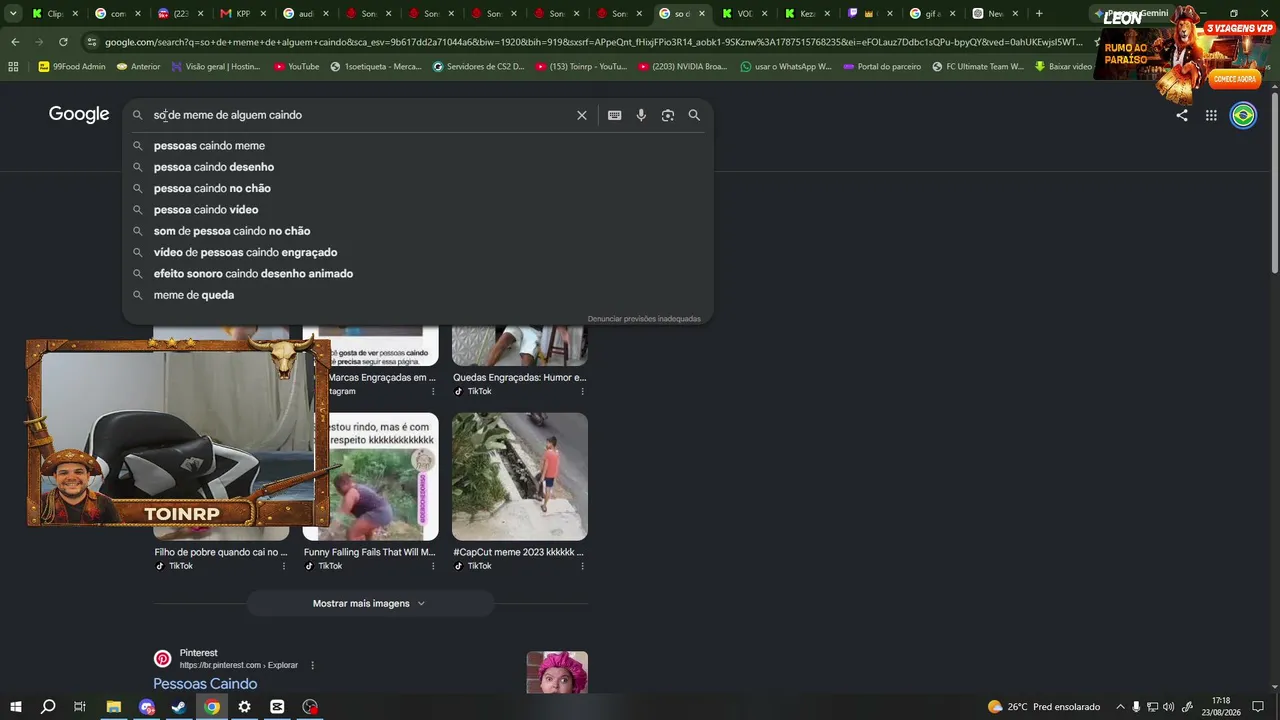Clear the search box with the X icon
This screenshot has height=720, width=1280.
coord(582,115)
